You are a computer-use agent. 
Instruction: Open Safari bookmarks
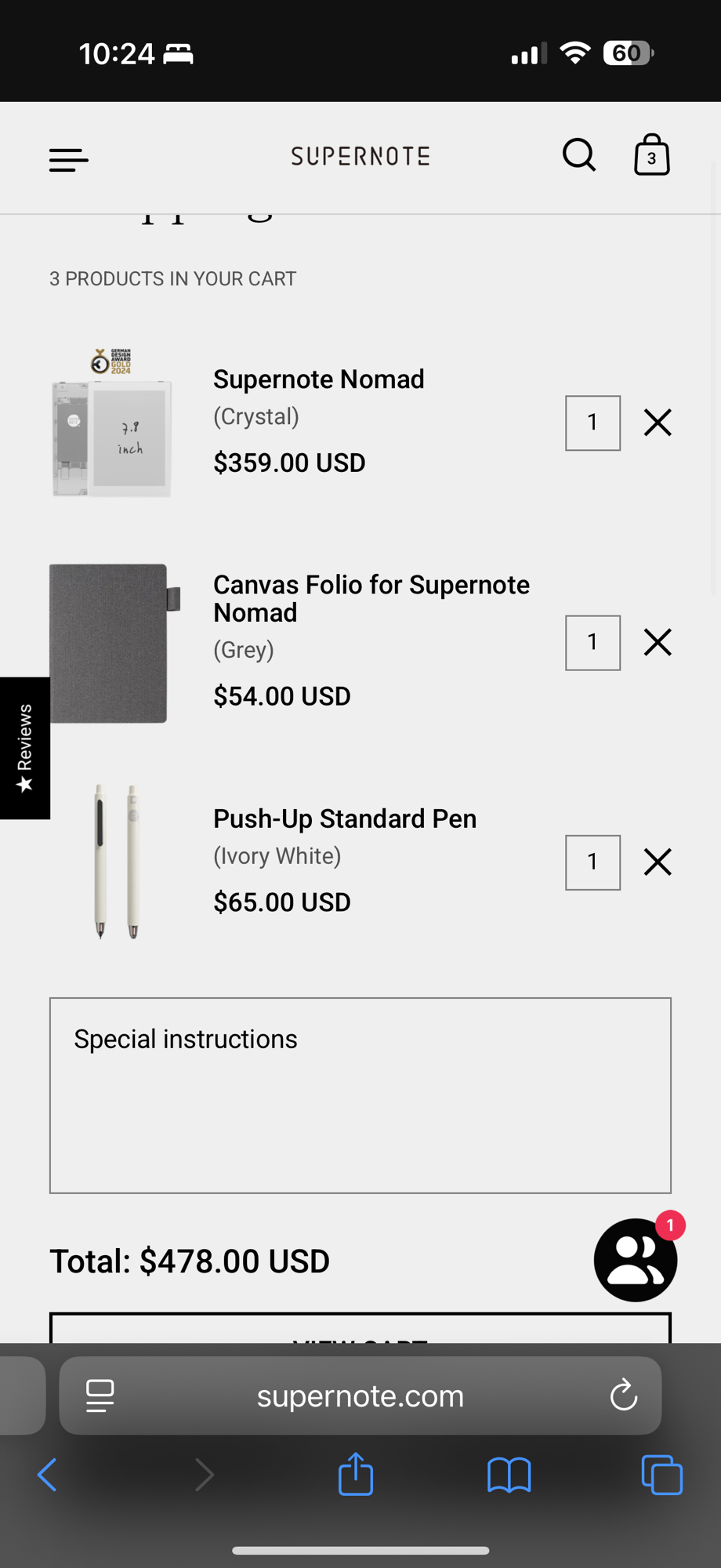tap(509, 1475)
